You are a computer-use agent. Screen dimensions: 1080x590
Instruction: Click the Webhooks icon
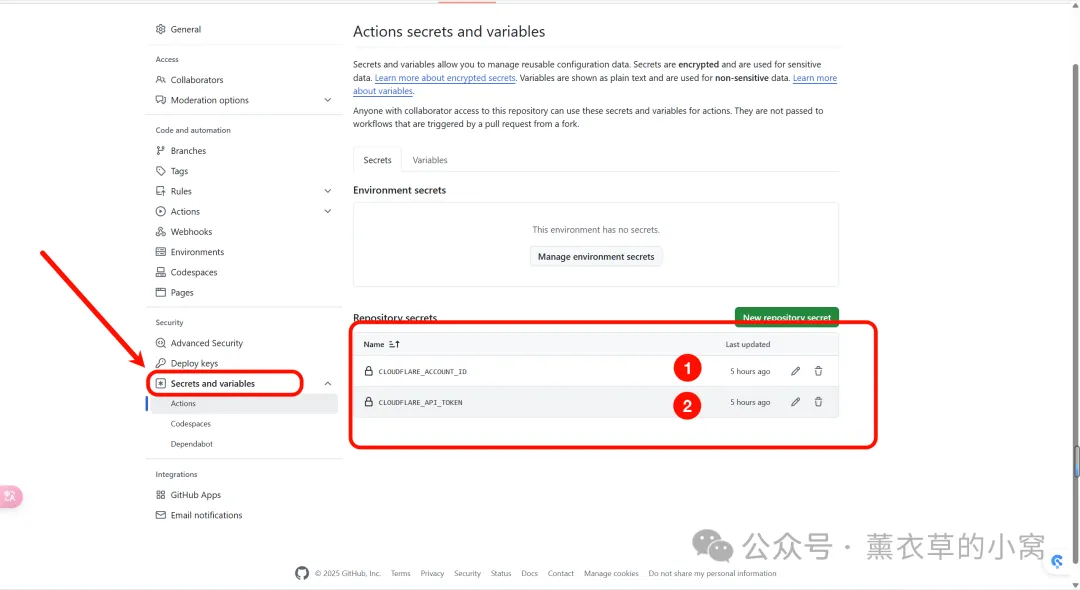coord(160,232)
